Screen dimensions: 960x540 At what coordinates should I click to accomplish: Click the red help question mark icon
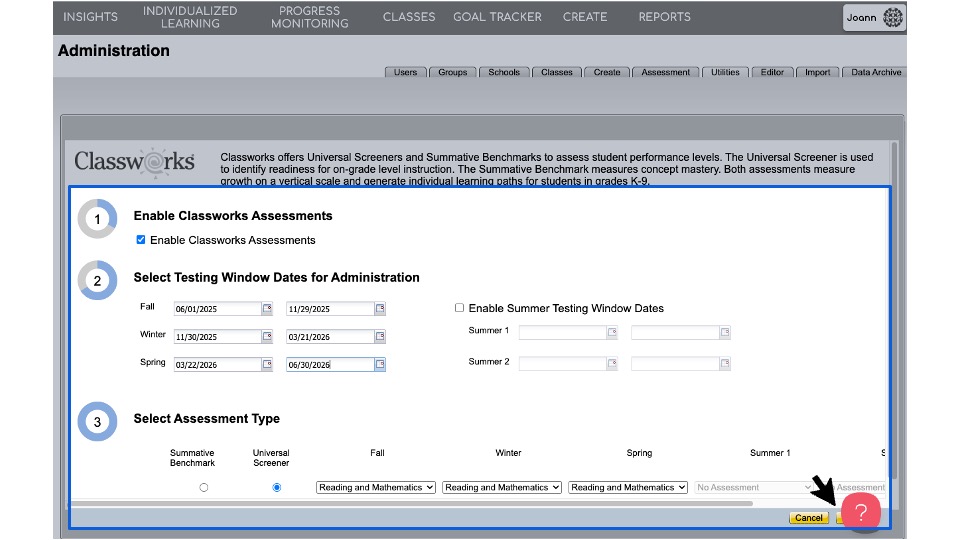pos(860,512)
